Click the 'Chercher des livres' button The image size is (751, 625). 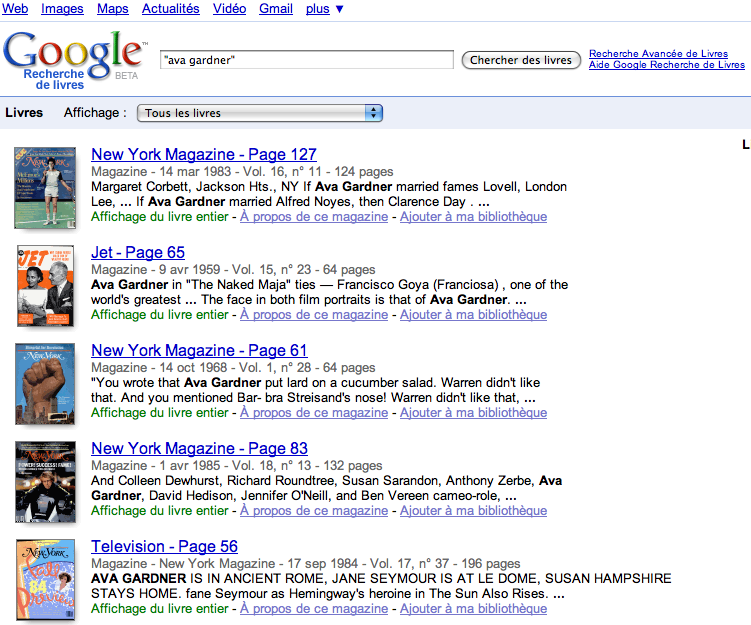521,60
